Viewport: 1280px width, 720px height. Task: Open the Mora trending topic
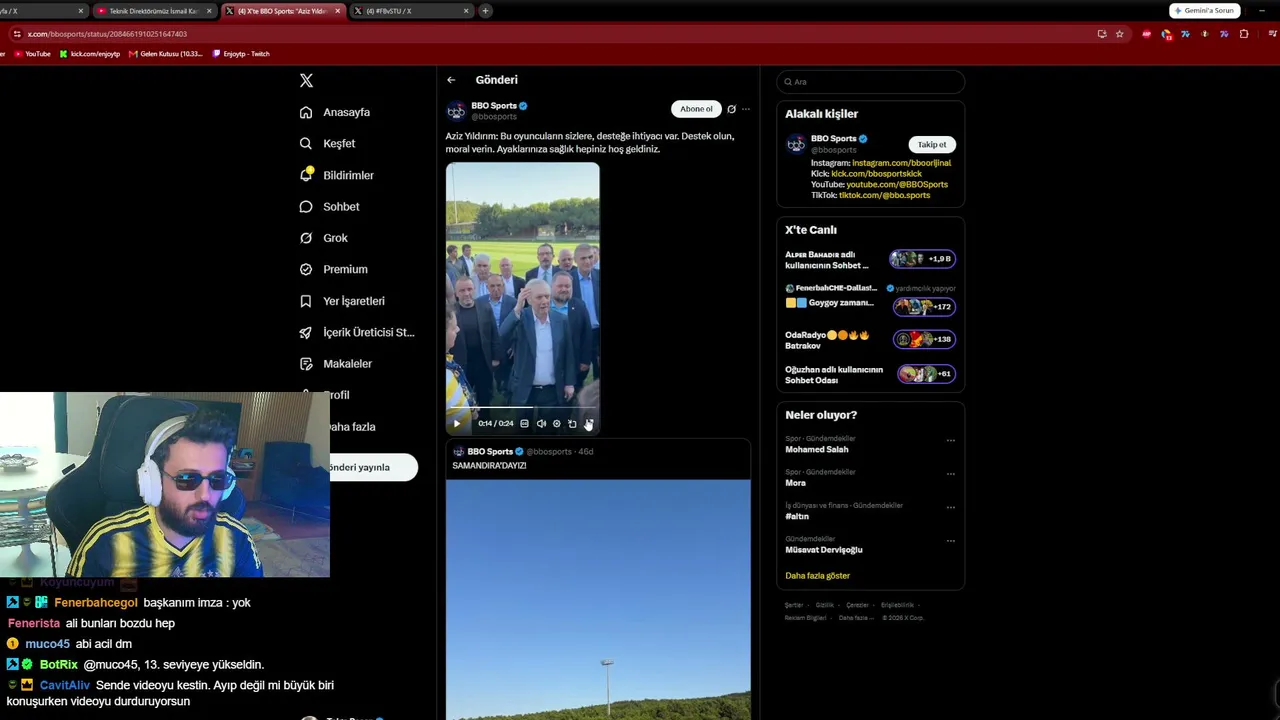(795, 483)
